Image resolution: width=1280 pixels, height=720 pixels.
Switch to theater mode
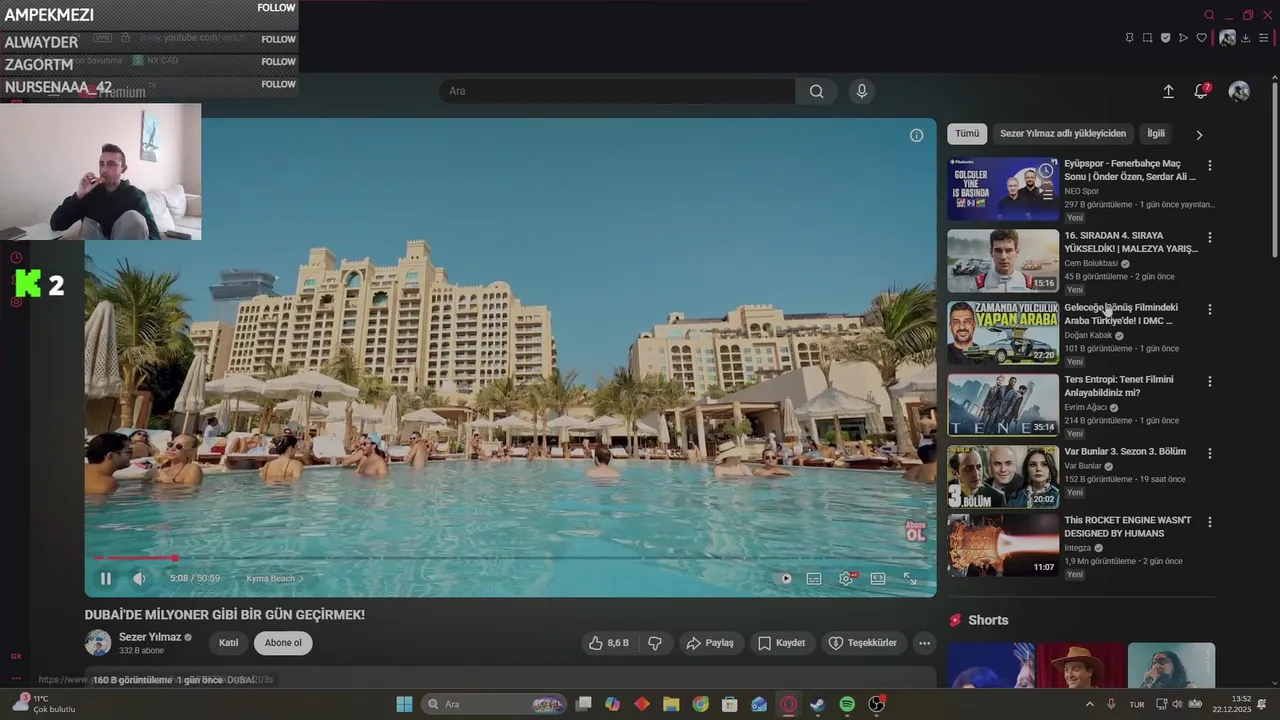(878, 578)
